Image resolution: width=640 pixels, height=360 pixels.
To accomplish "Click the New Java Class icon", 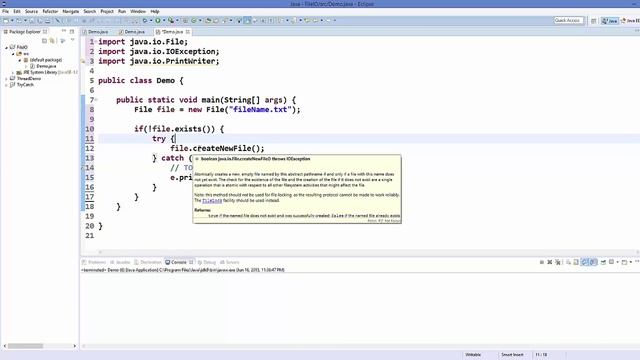I will (x=194, y=20).
